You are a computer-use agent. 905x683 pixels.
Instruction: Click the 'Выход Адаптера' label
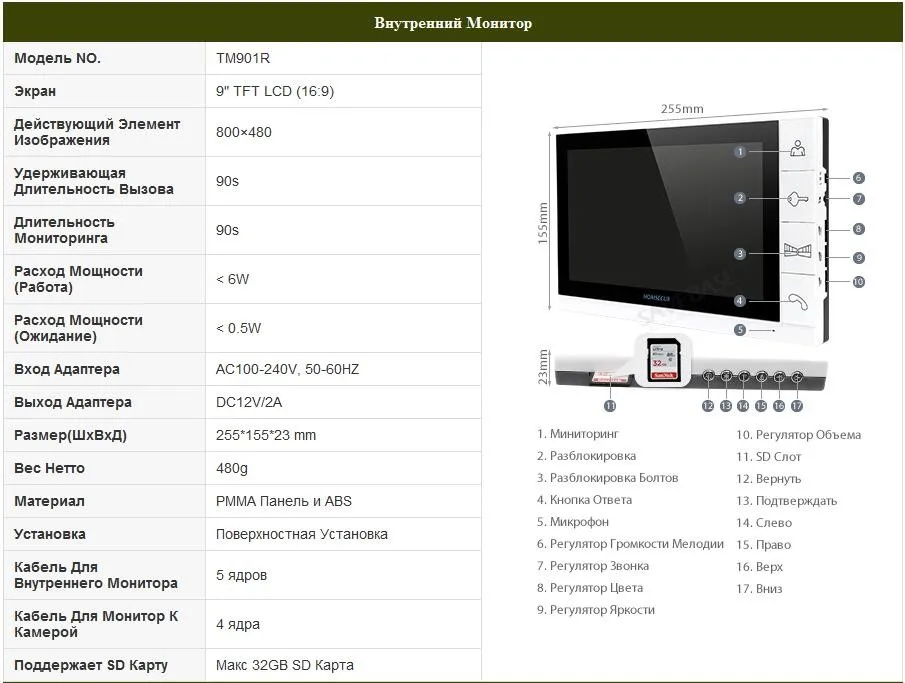(73, 402)
